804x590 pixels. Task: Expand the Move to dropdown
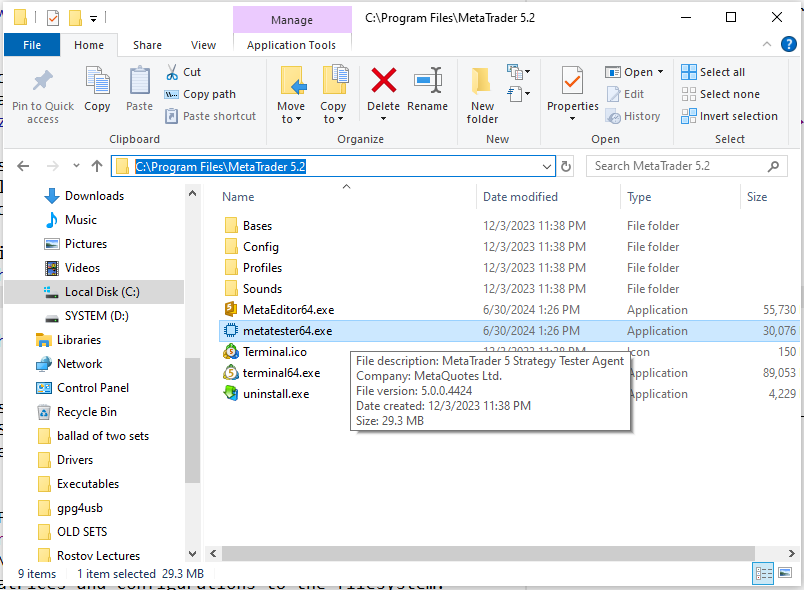click(x=291, y=119)
